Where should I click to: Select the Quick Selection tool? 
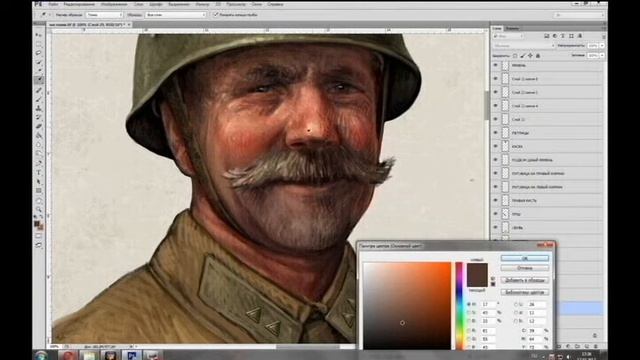coord(39,62)
